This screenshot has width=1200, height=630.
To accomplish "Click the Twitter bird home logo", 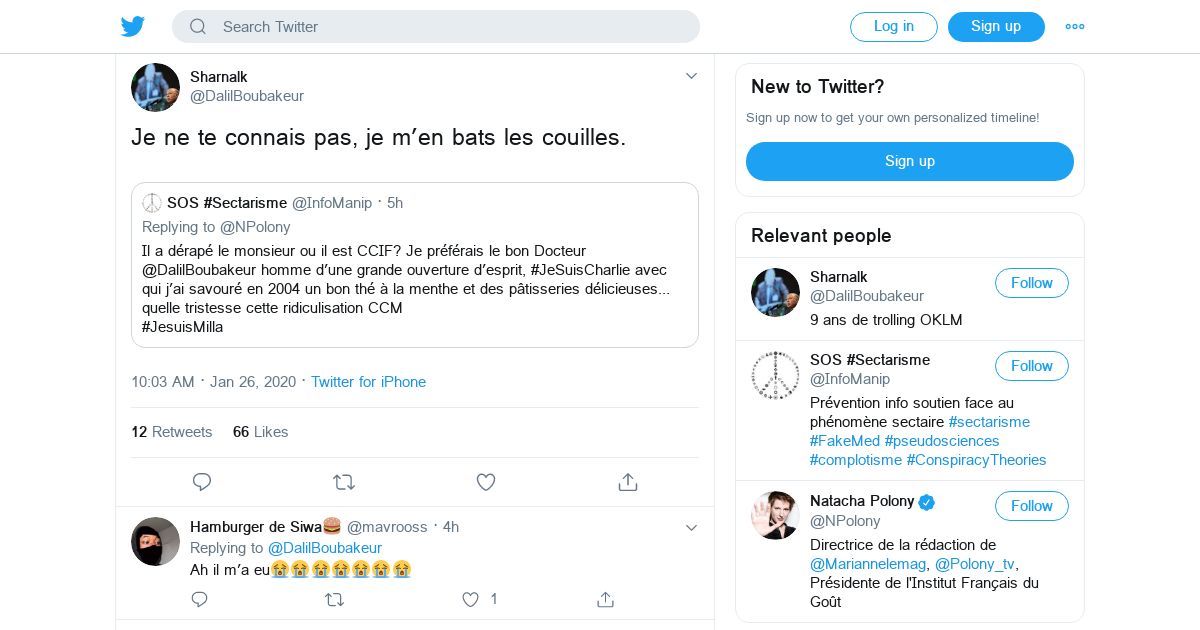I will 133,27.
